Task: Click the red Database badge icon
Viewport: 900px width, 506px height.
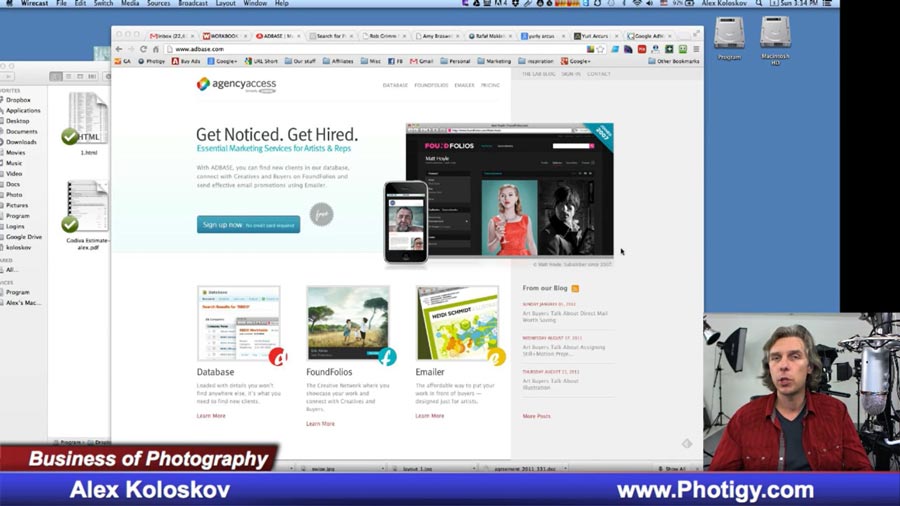Action: pyautogui.click(x=278, y=357)
